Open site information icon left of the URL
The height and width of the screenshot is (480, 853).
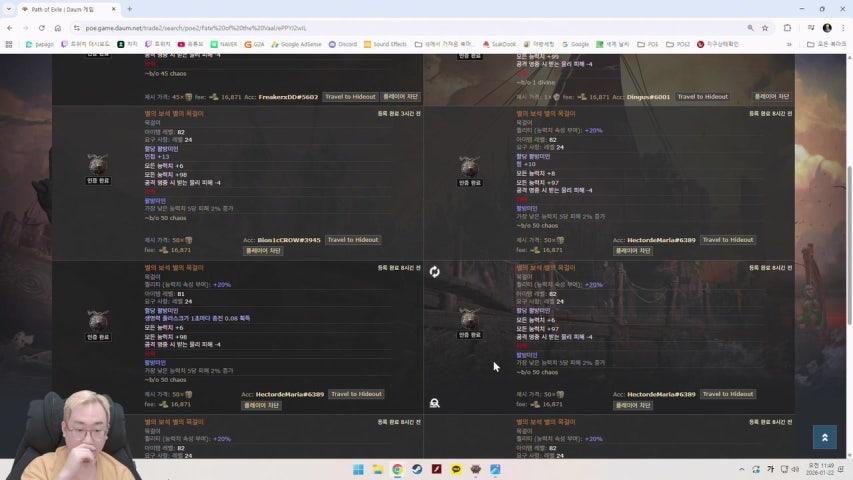[77, 28]
